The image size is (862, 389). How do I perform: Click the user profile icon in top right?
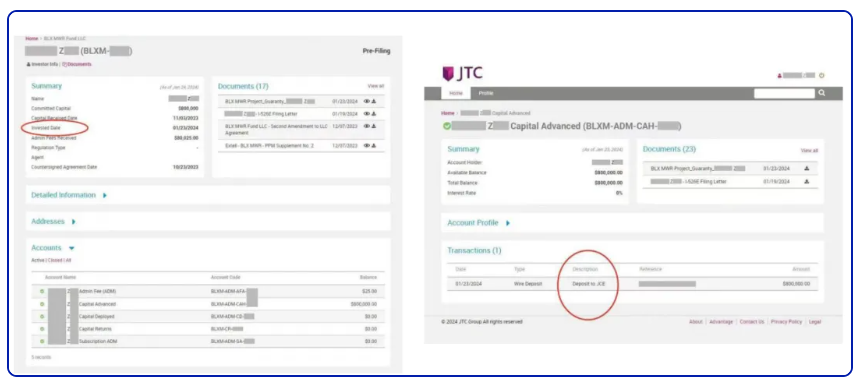coord(780,76)
